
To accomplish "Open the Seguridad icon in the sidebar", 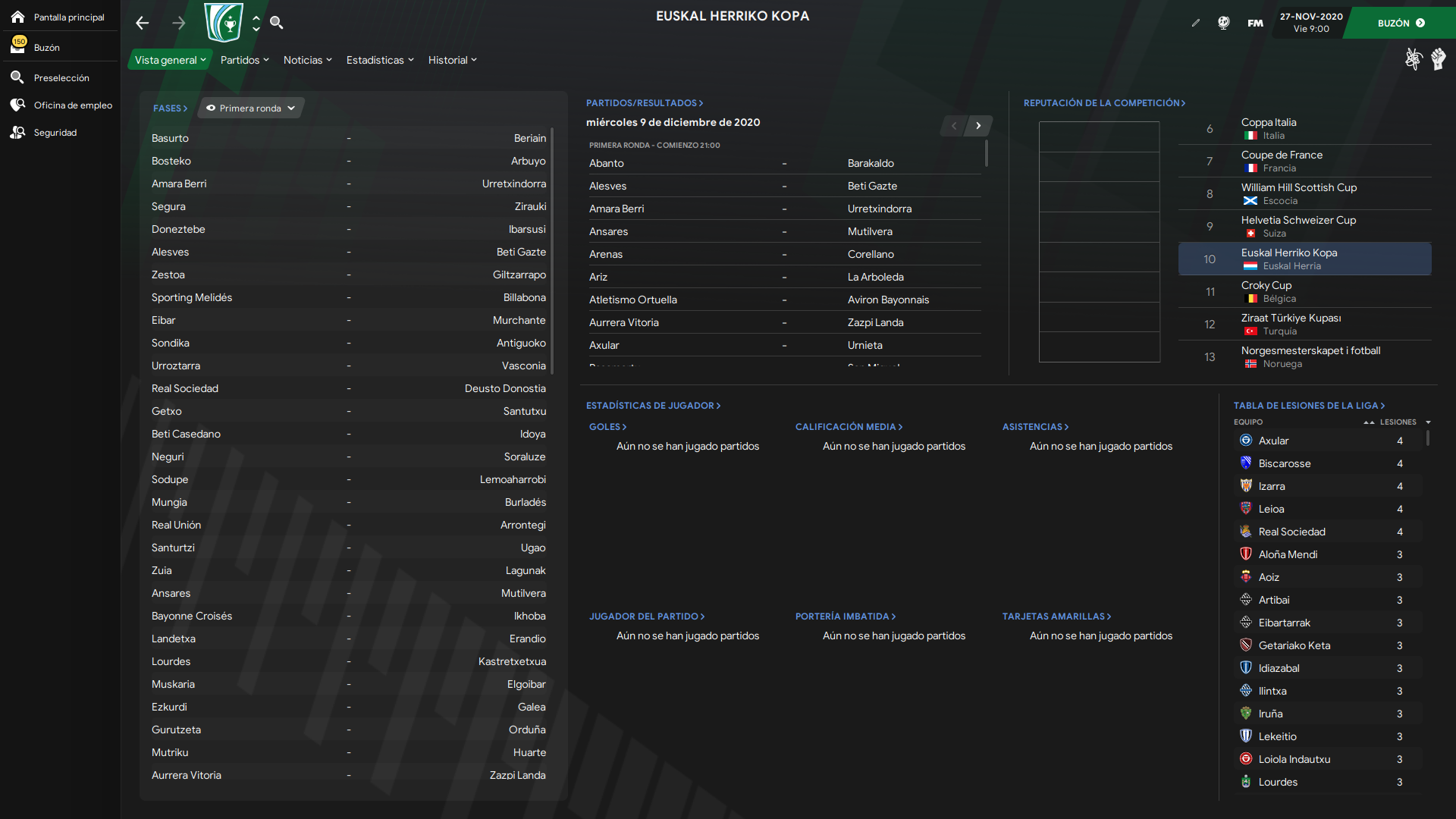I will [17, 132].
